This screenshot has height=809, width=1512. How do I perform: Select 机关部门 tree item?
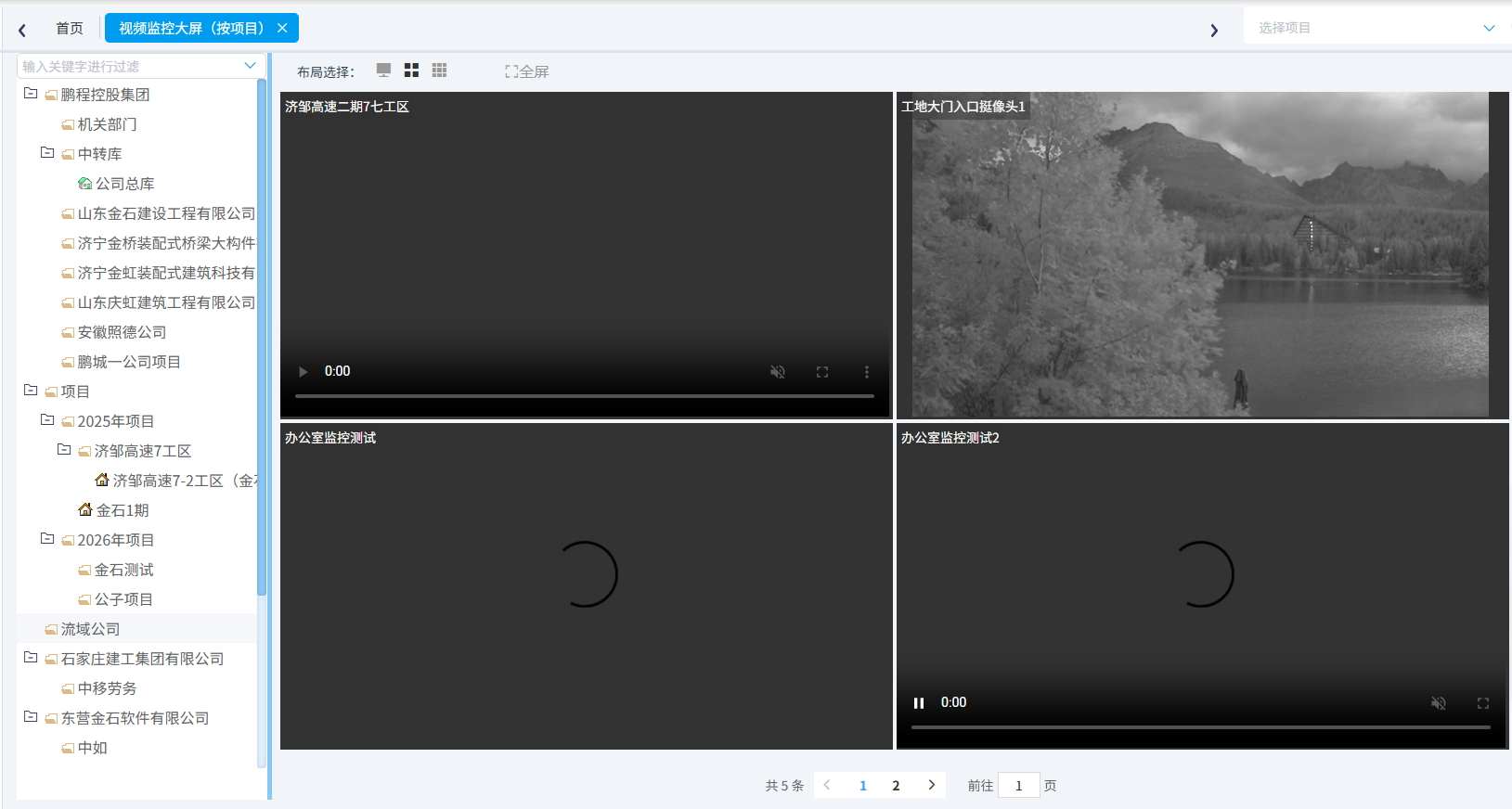pos(107,124)
